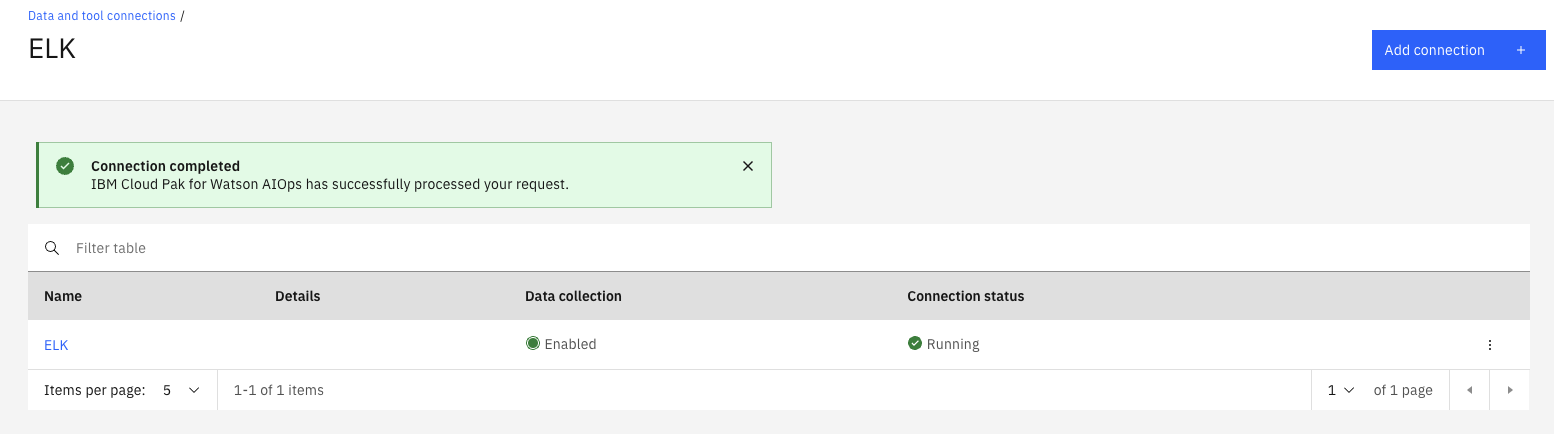Click the plus icon on Add connection
The width and height of the screenshot is (1554, 434).
pyautogui.click(x=1521, y=50)
